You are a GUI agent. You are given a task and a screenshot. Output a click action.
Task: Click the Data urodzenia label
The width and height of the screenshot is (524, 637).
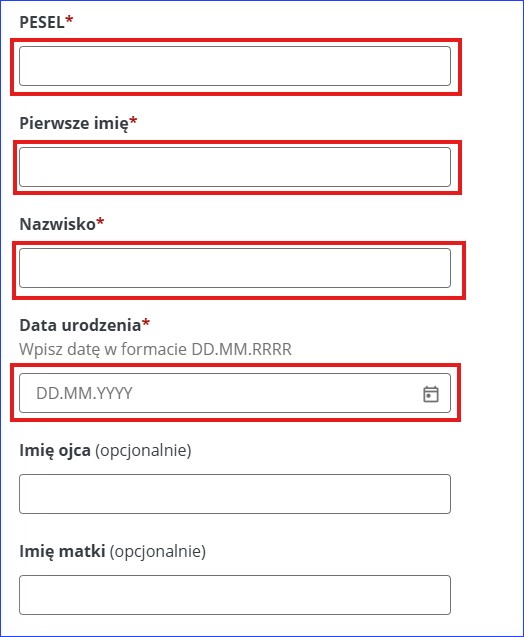click(x=80, y=325)
